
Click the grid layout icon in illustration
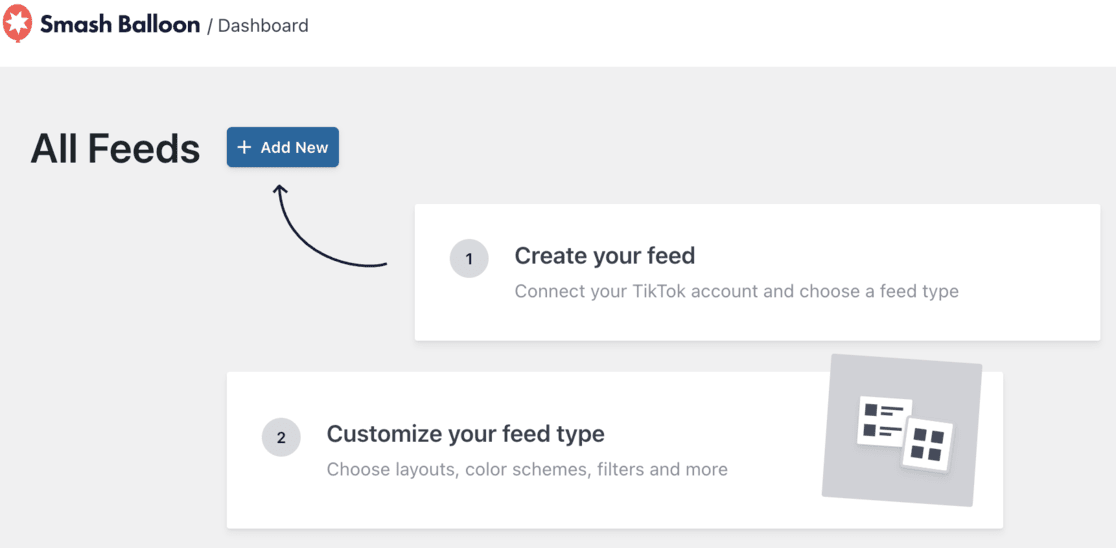pyautogui.click(x=928, y=444)
